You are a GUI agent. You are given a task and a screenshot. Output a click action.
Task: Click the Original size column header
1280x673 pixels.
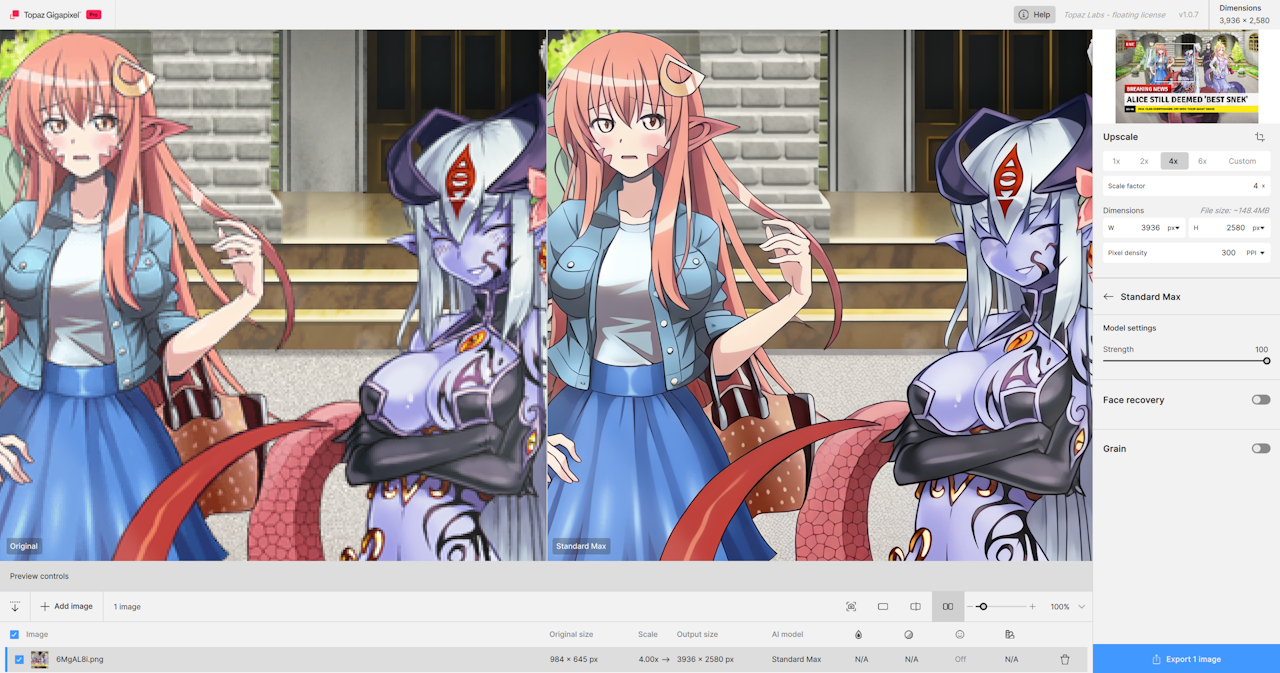571,634
